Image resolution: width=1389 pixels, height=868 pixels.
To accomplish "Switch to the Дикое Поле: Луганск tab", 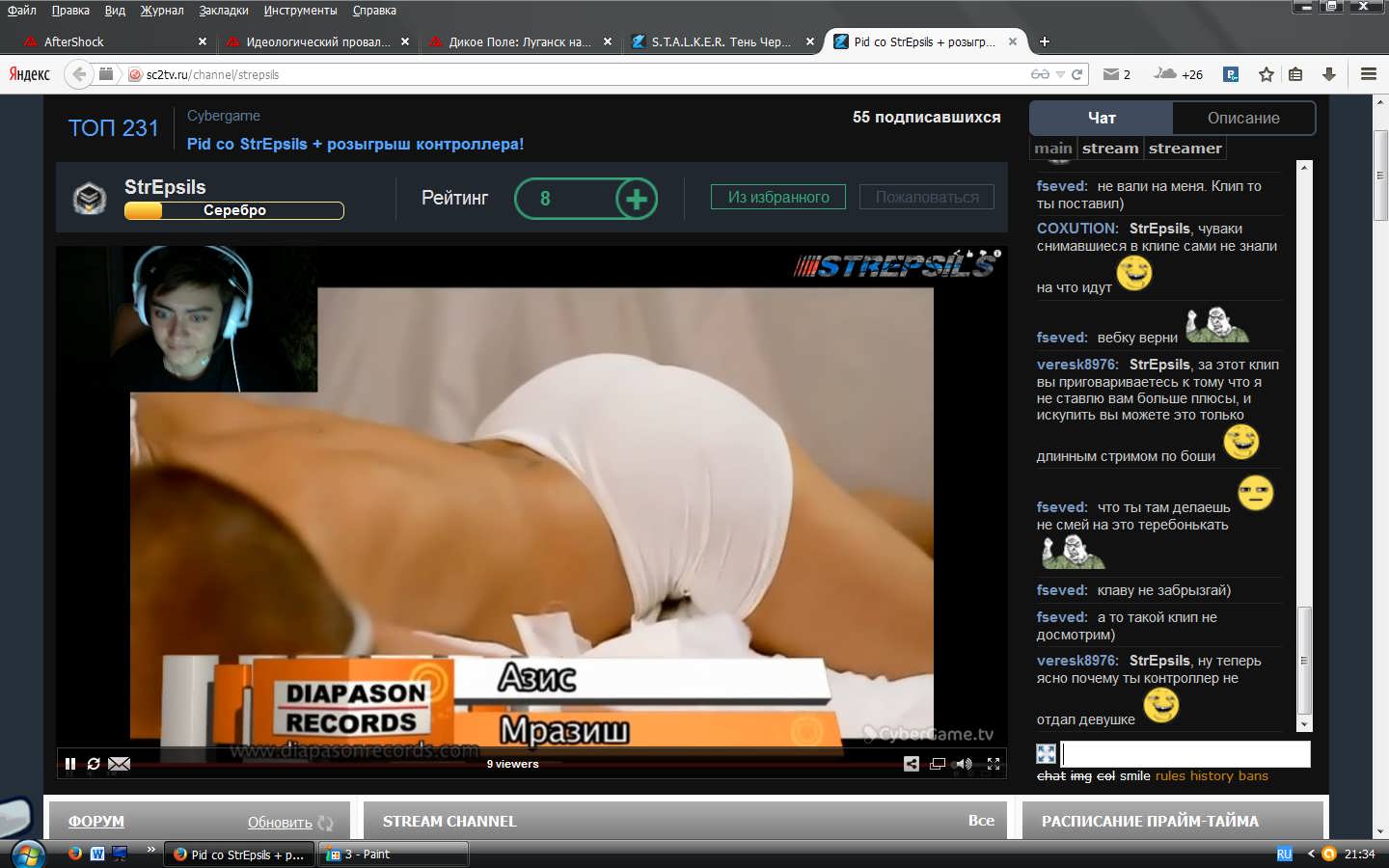I will [x=519, y=41].
